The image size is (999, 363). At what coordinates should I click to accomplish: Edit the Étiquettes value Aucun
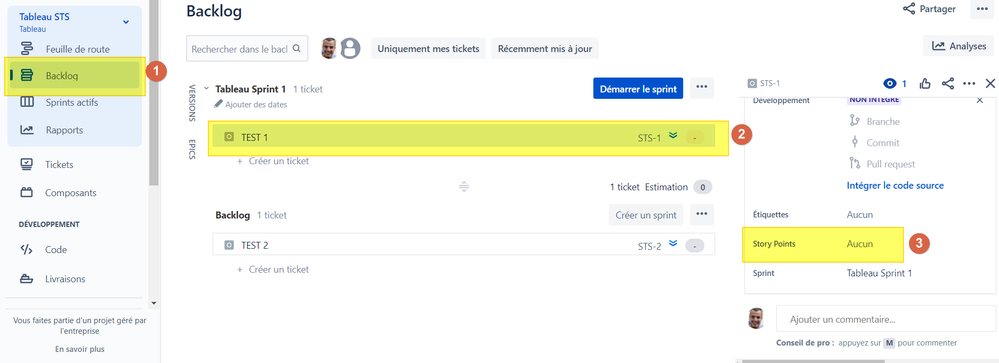[859, 215]
